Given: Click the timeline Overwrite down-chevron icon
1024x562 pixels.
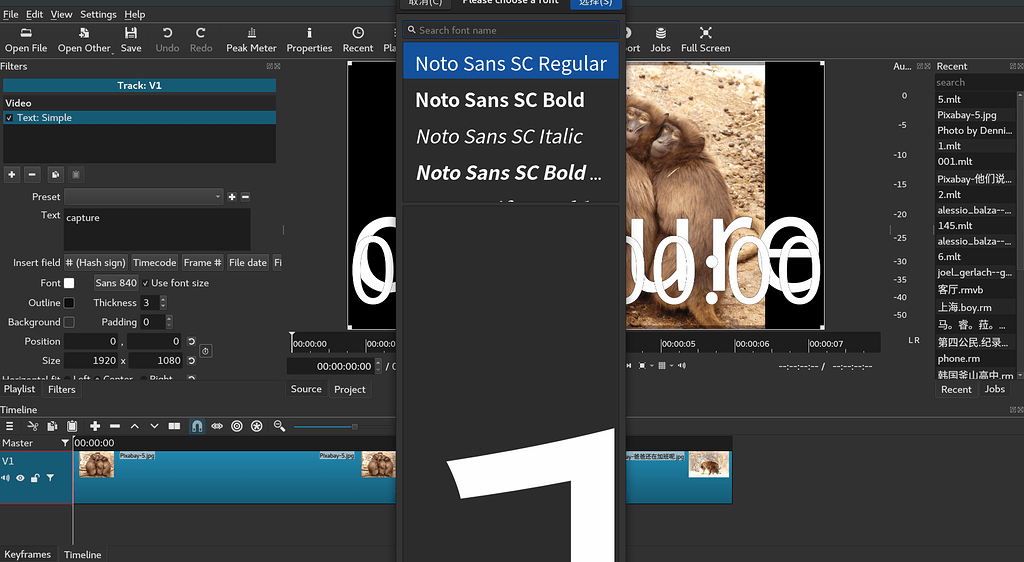Looking at the screenshot, I should click(x=154, y=426).
